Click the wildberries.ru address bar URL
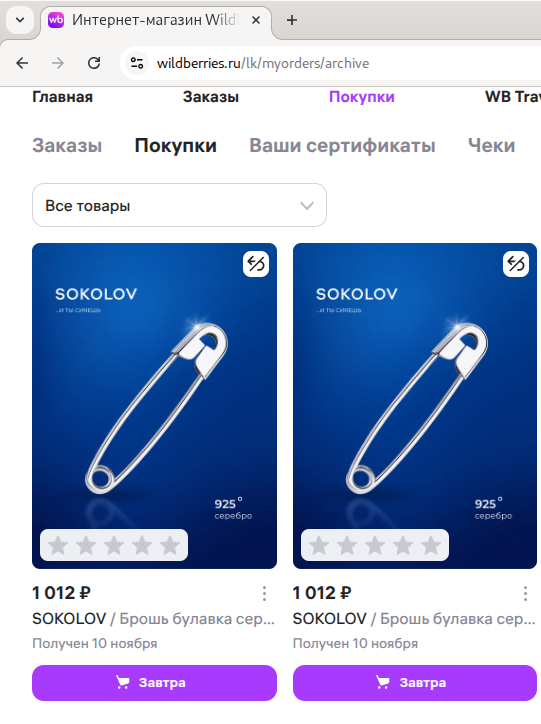Viewport: 541px width, 724px height. click(263, 63)
